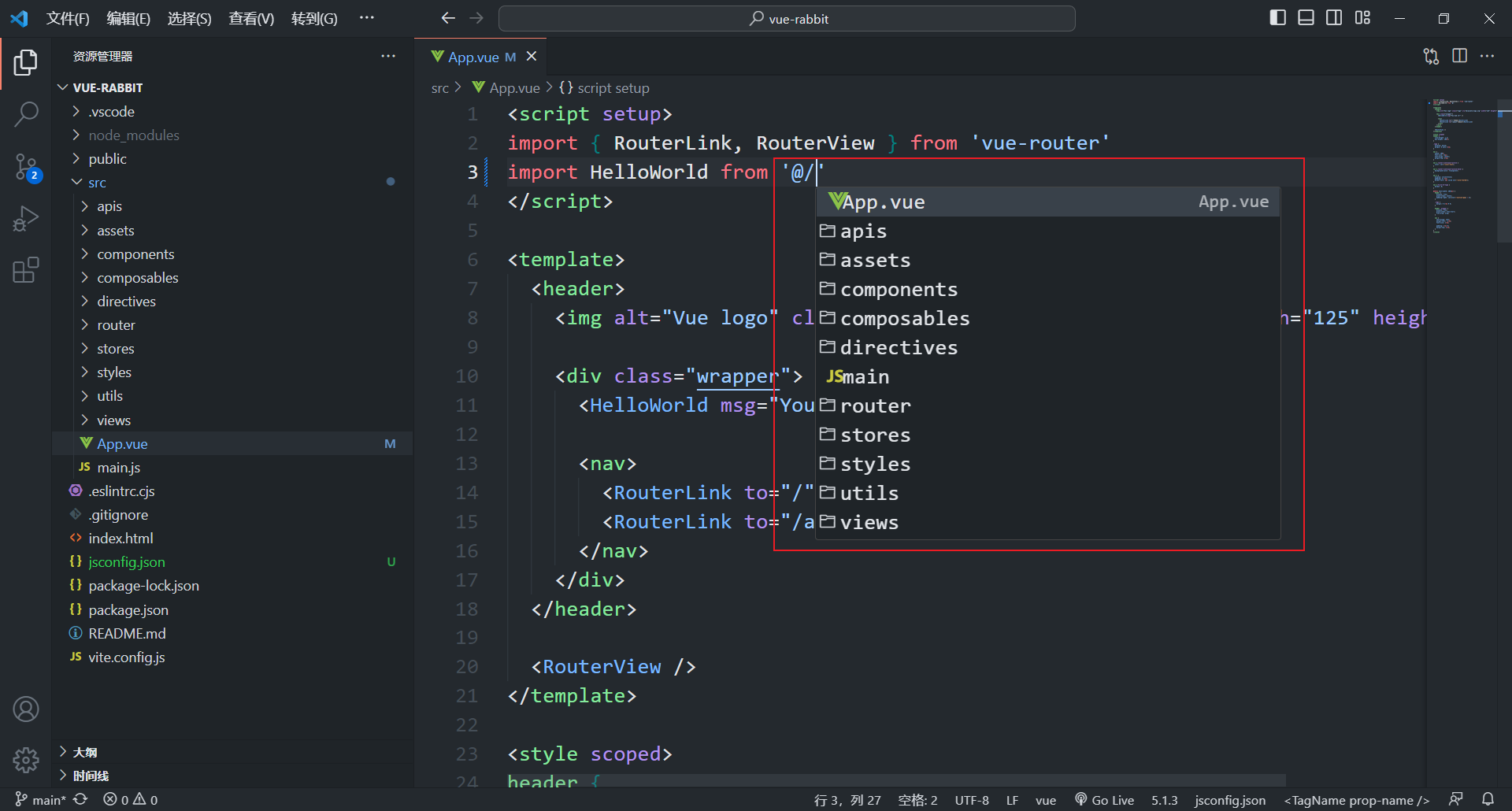Expand the views folder in explorer
Image resolution: width=1512 pixels, height=811 pixels.
232,420
